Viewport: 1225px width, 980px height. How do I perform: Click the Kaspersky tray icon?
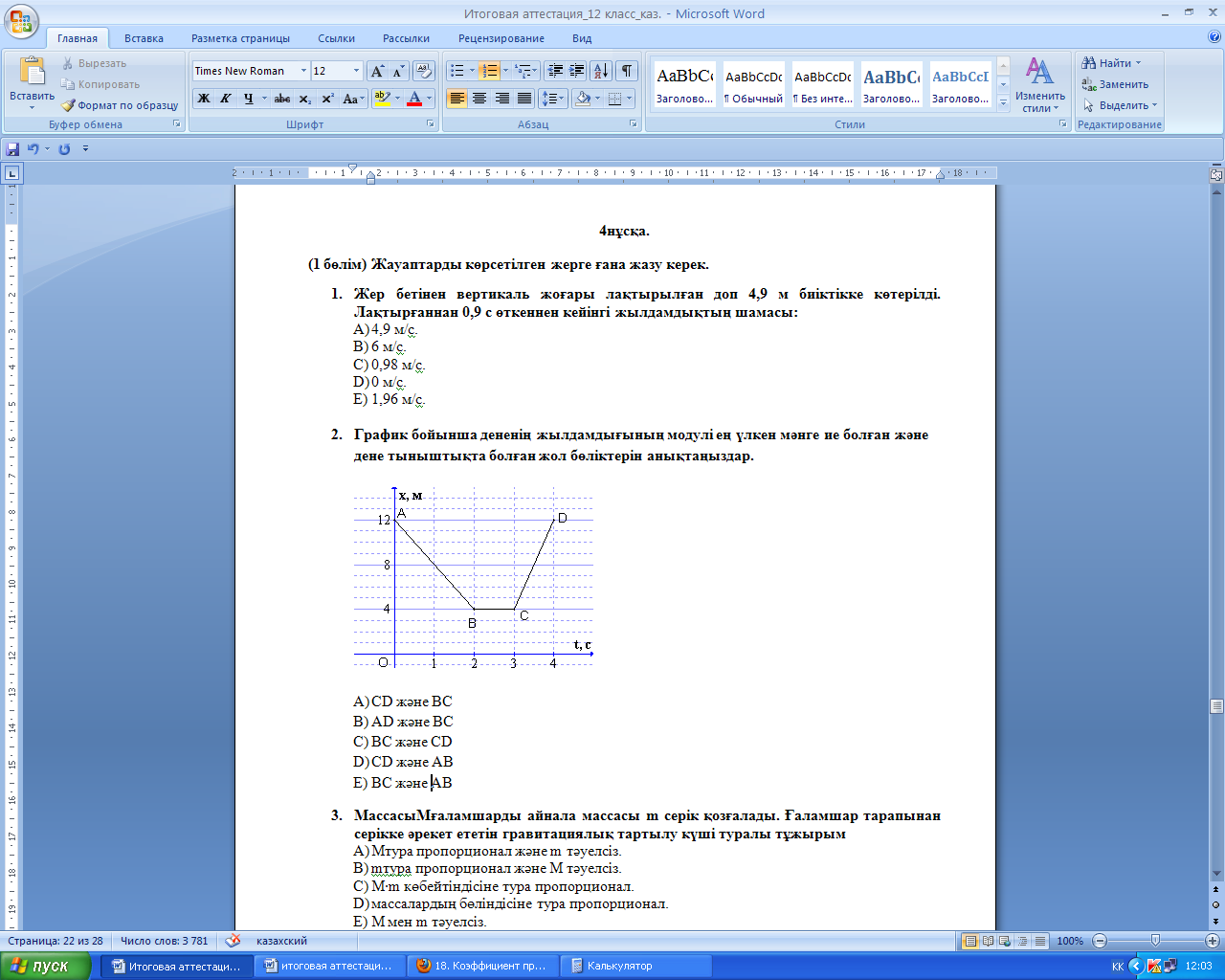(x=1154, y=966)
